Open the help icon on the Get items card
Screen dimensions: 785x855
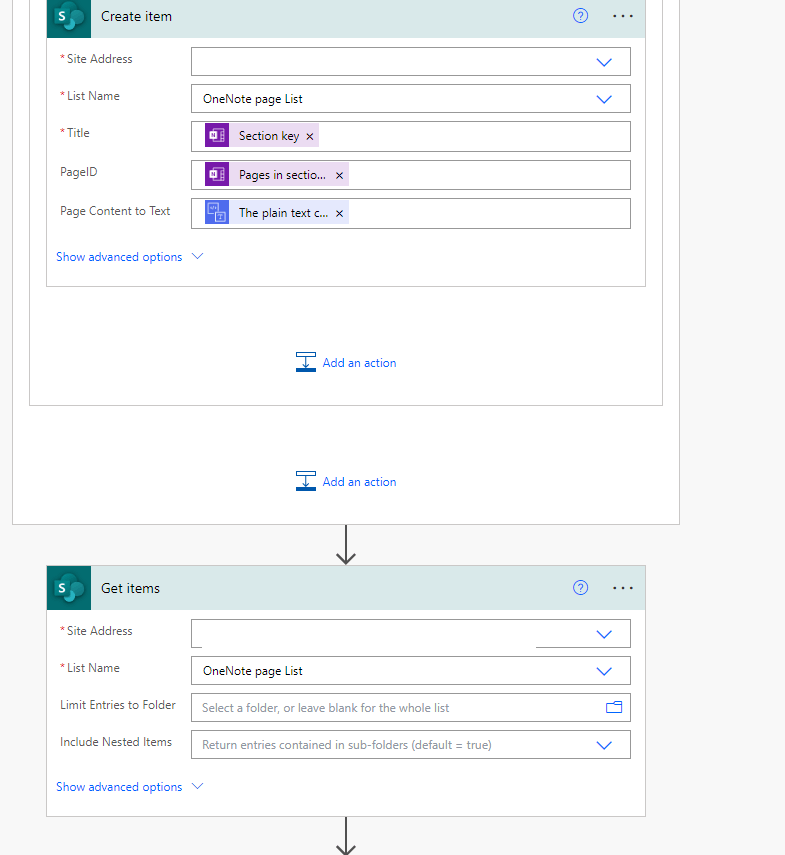pyautogui.click(x=580, y=588)
